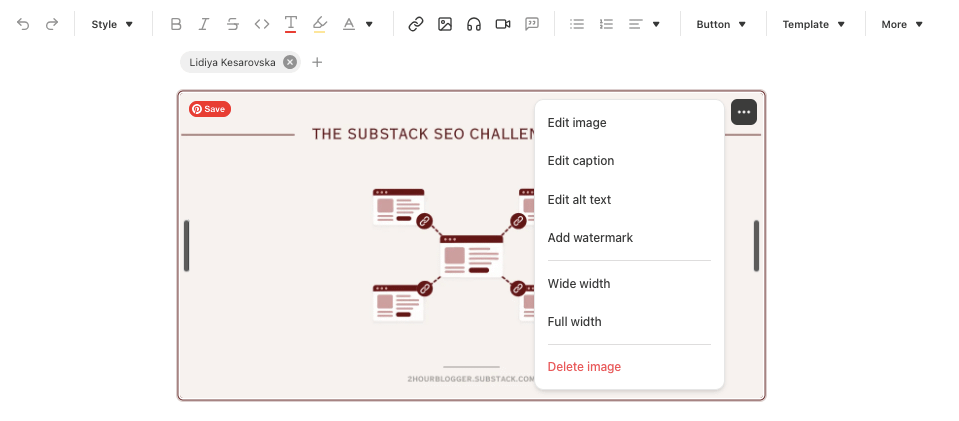The width and height of the screenshot is (959, 421).
Task: Expand the alignment dropdown arrow
Action: (x=656, y=24)
